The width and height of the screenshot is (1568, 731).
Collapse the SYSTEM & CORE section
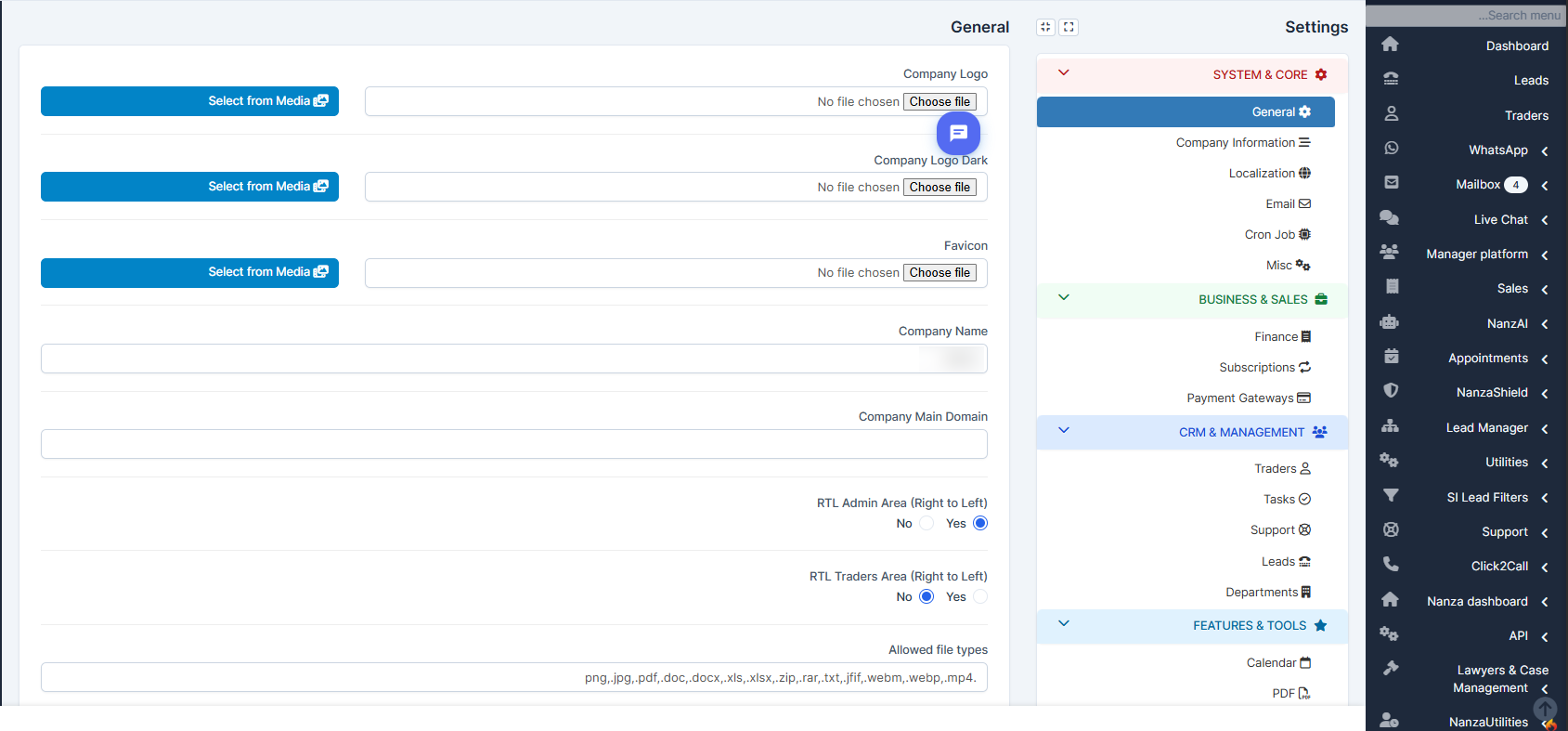tap(1064, 73)
